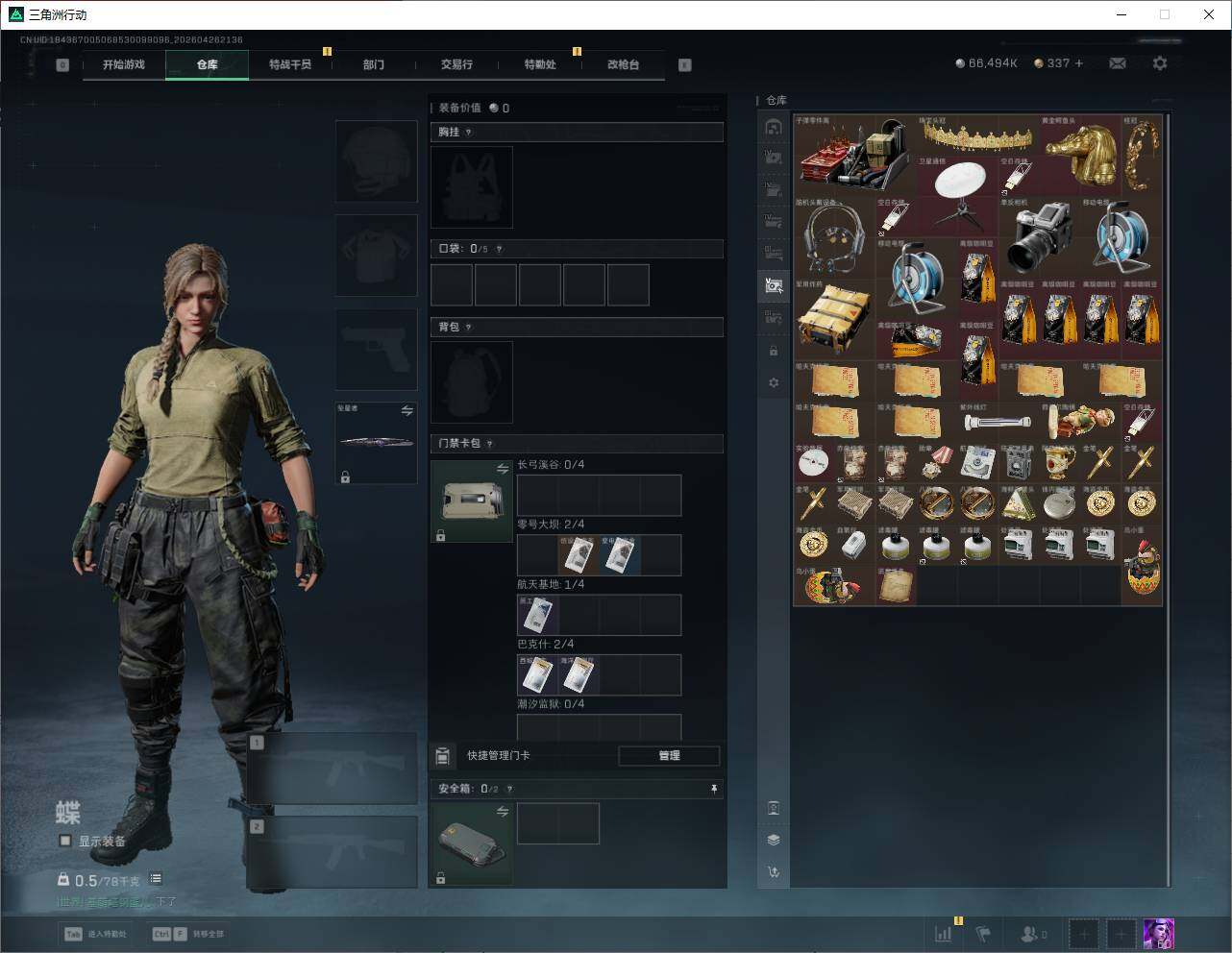Open the stats bar chart icon
1232x953 pixels.
coord(944,934)
